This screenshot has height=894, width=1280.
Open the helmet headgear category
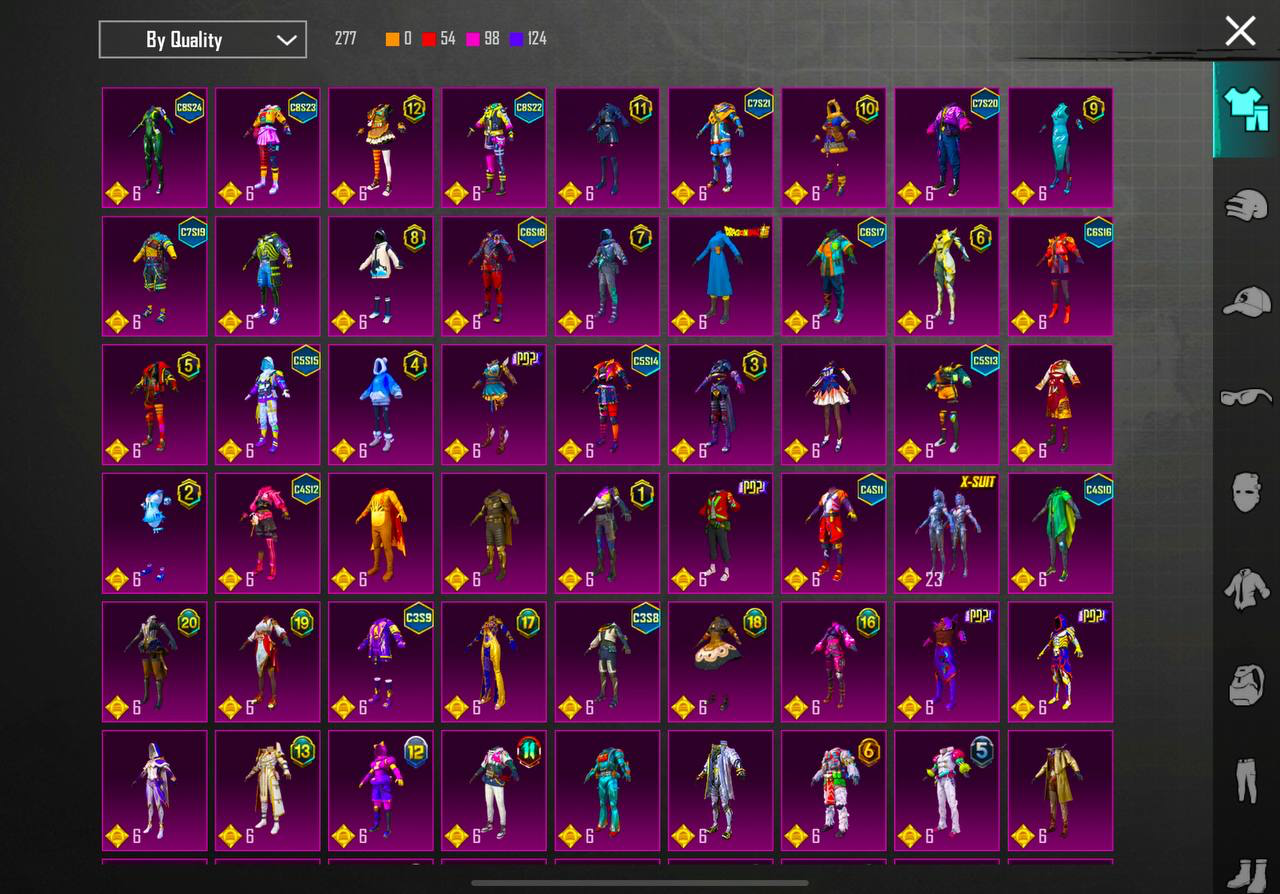point(1246,205)
